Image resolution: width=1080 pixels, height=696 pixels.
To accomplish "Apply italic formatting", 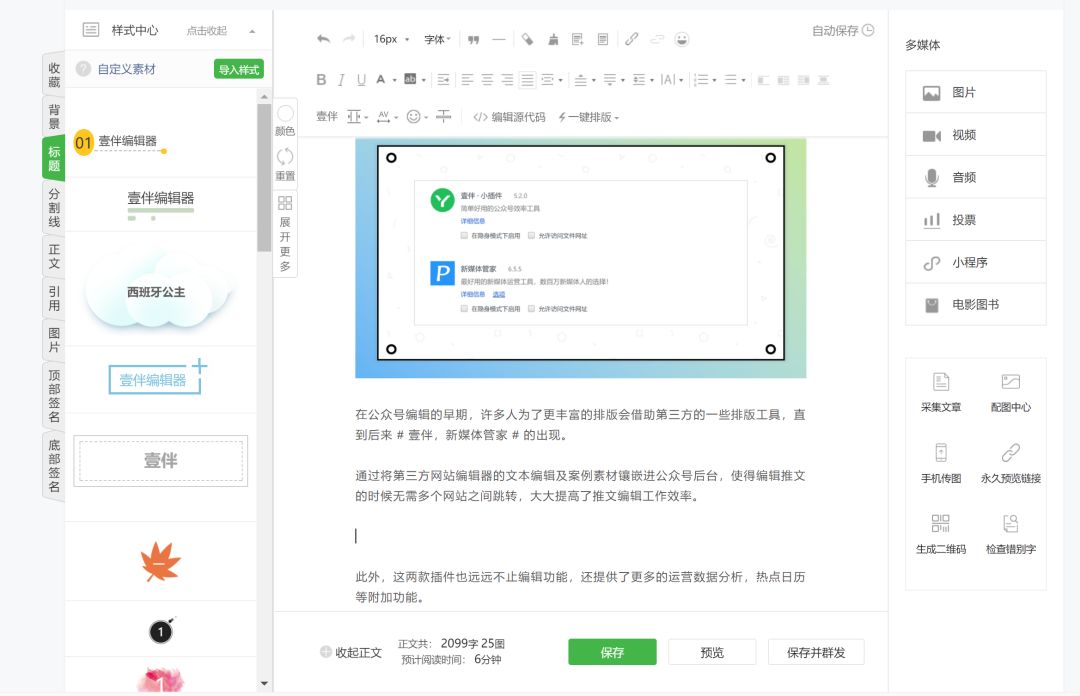I will [x=341, y=80].
